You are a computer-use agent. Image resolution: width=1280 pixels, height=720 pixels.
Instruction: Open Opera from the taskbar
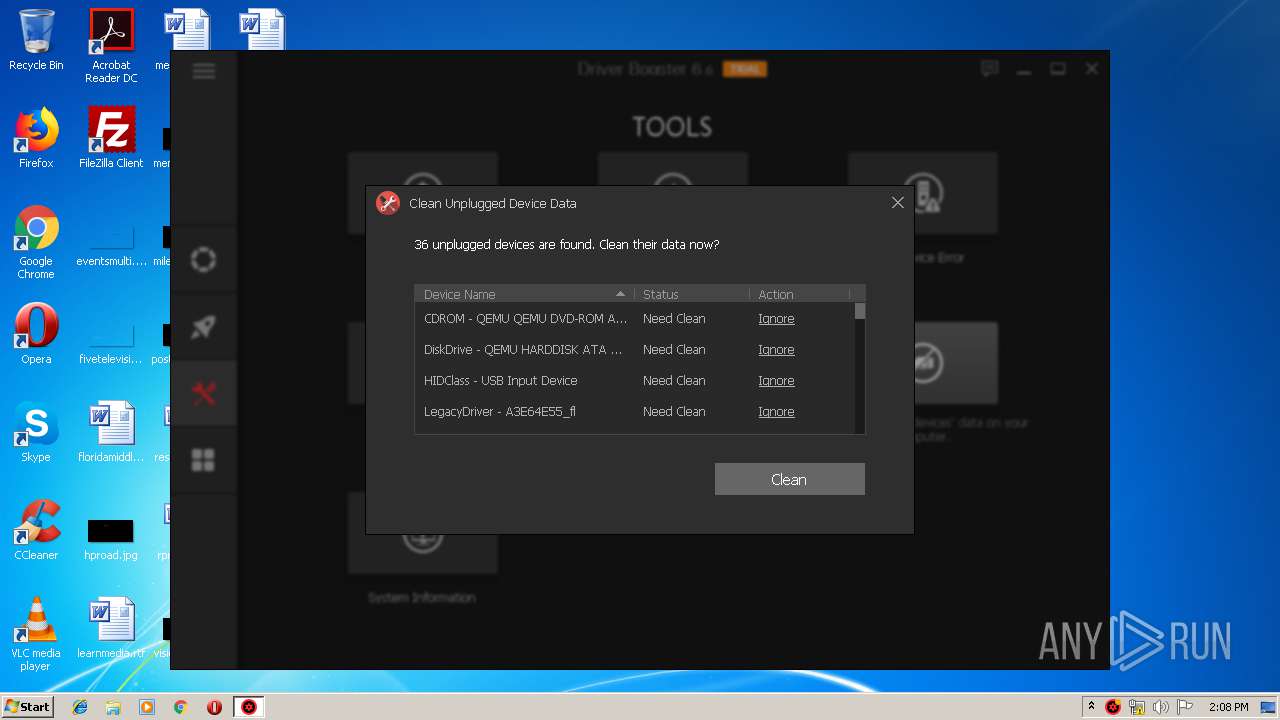214,707
